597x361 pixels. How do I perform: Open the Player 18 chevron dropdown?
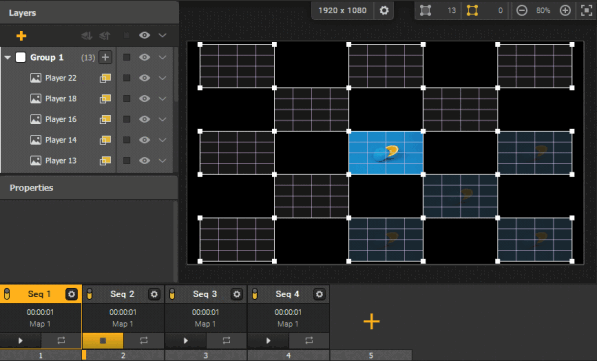(163, 99)
